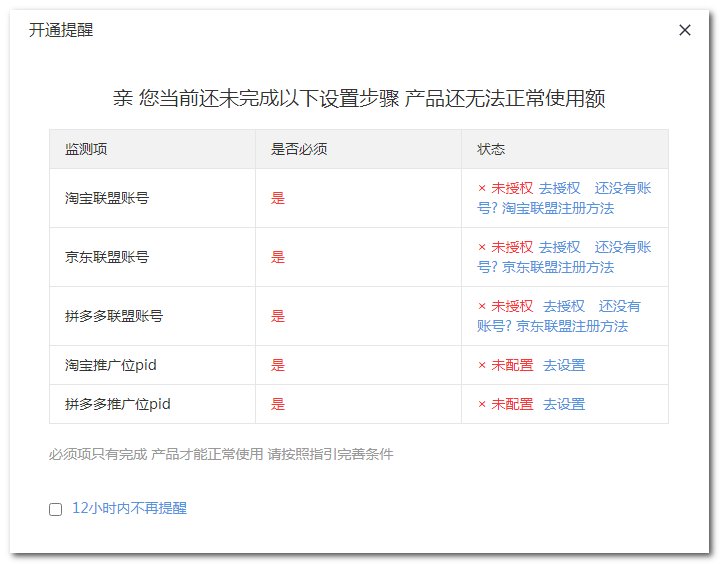The width and height of the screenshot is (720, 564).
Task: Click red 是 in 拼多多推广位pid row
Action: coord(278,405)
